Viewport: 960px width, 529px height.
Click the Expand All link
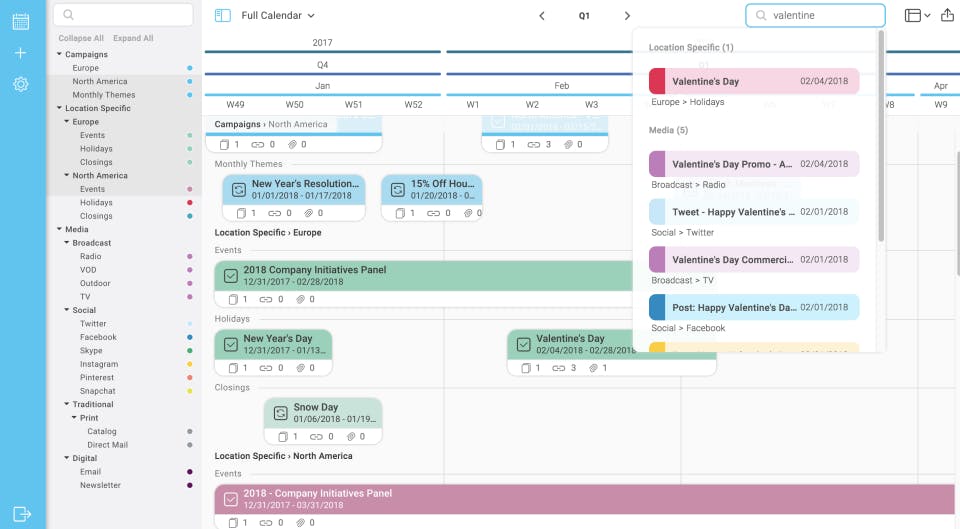(133, 38)
